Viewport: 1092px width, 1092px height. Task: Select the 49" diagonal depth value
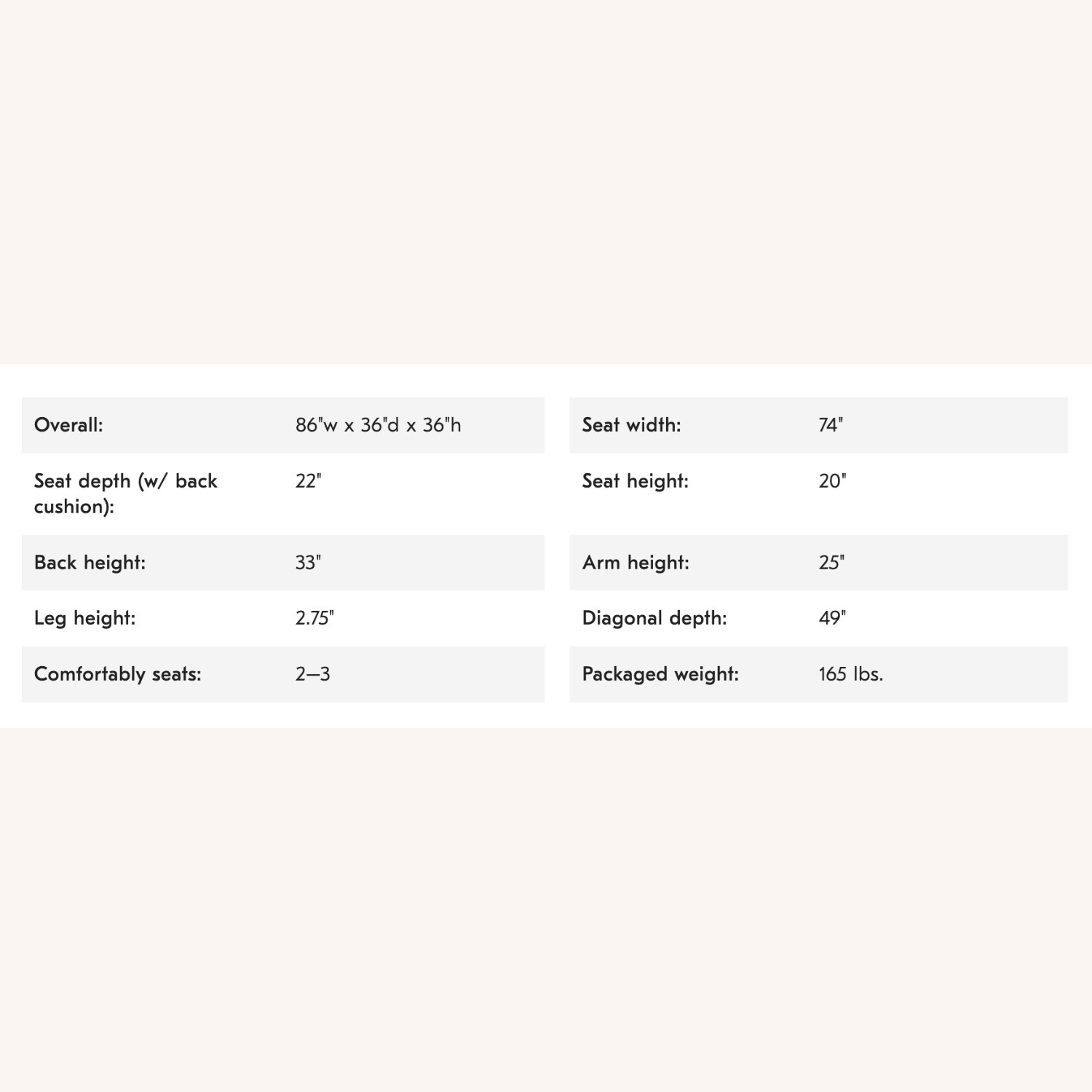(x=832, y=618)
